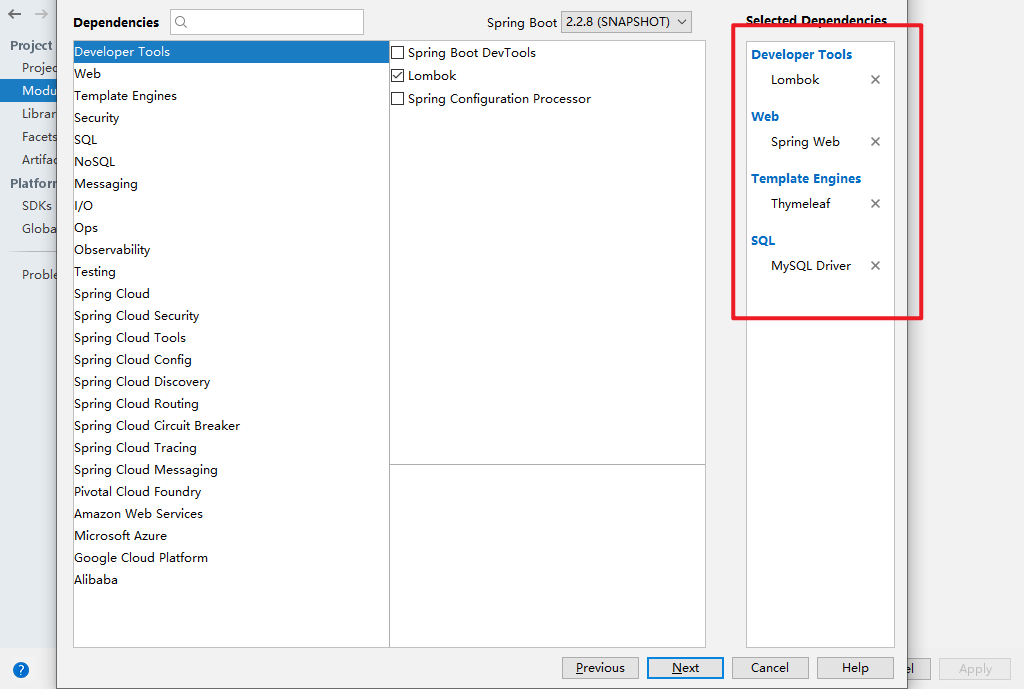Select the Messaging category
1024x689 pixels.
click(x=231, y=184)
